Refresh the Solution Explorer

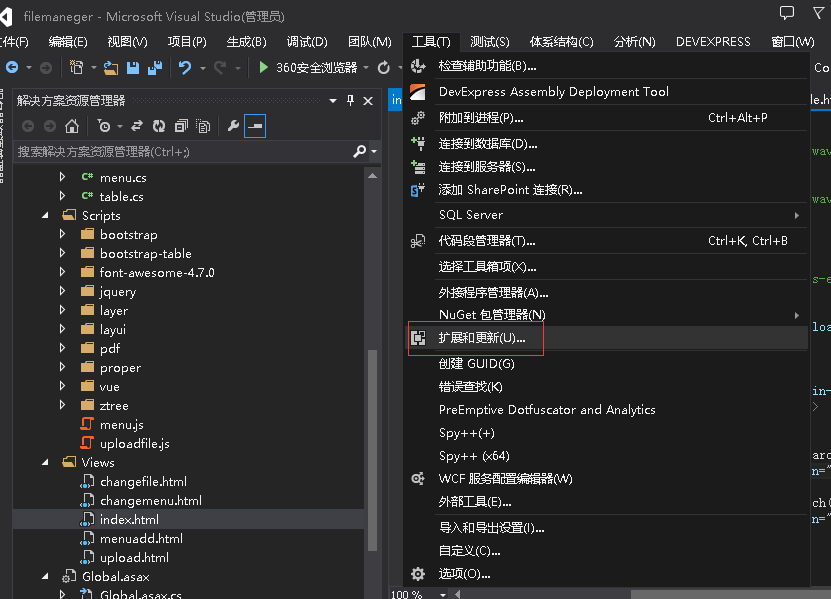click(x=158, y=126)
